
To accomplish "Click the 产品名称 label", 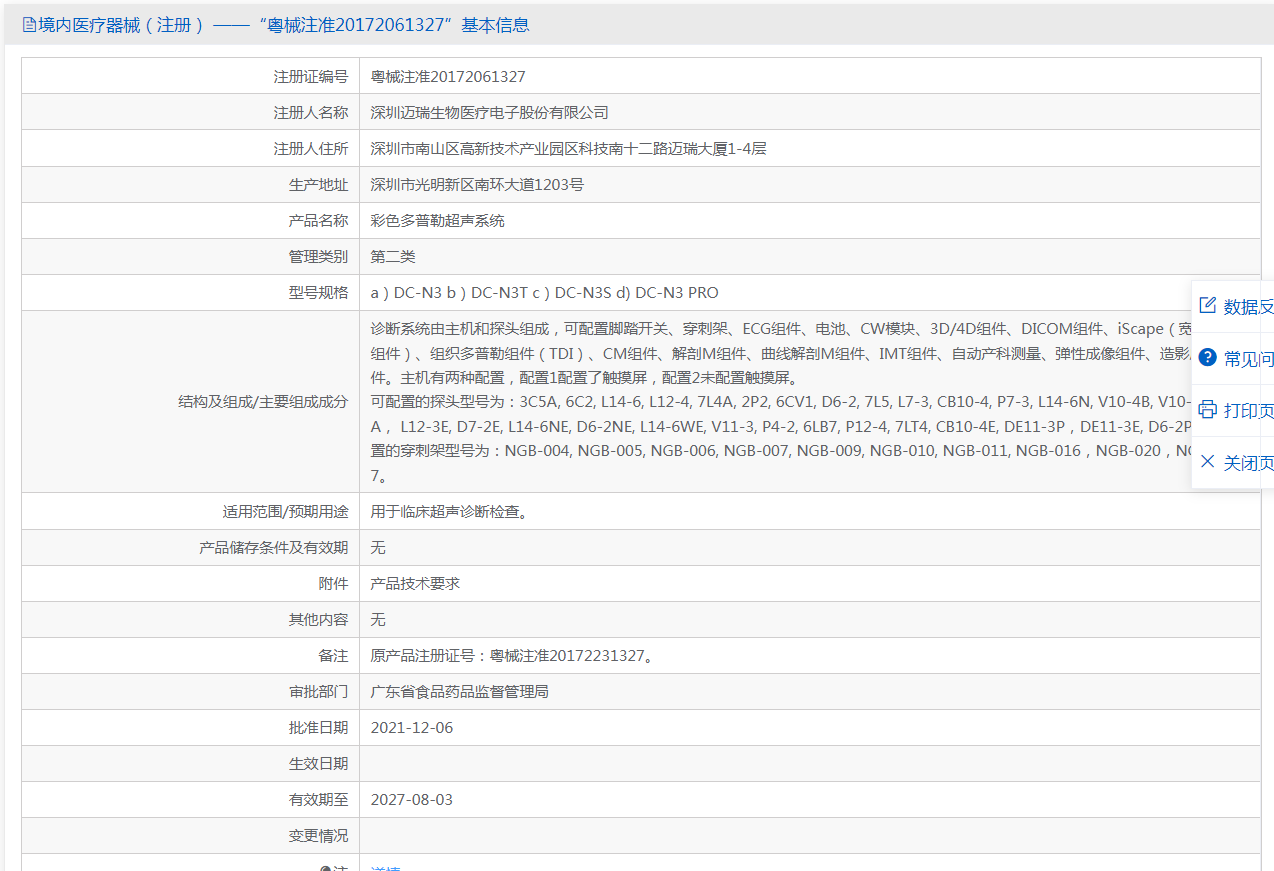I will tap(318, 220).
